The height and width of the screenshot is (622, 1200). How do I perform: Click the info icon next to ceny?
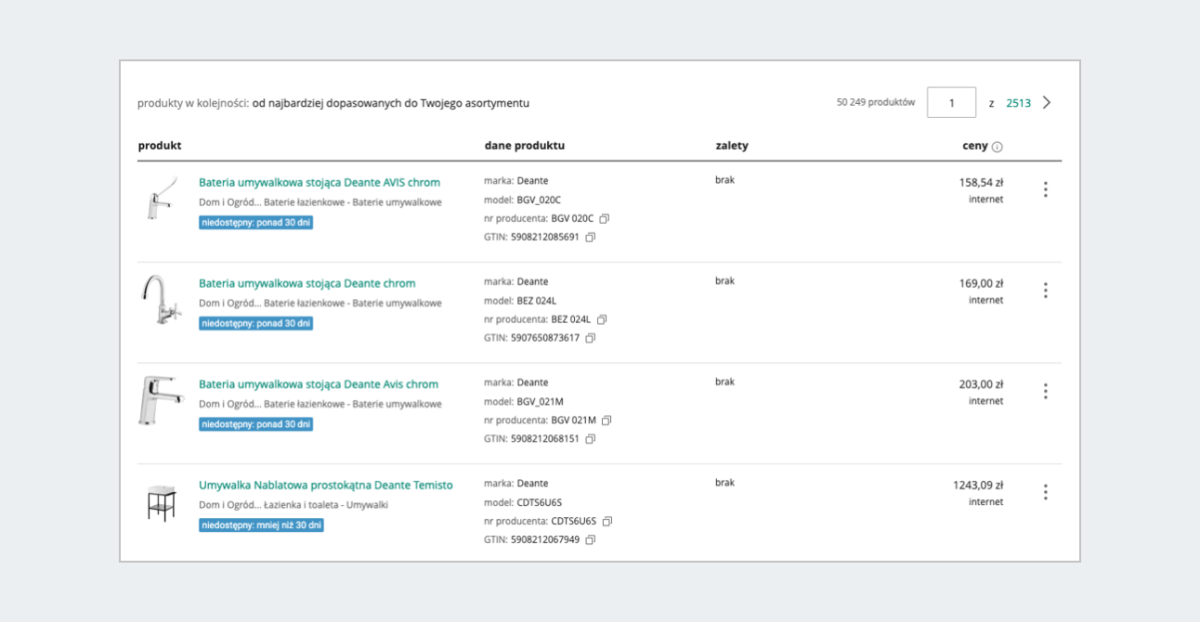point(997,147)
